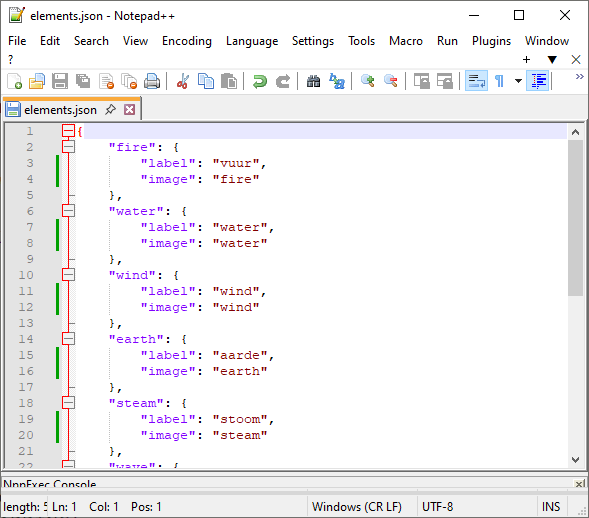Undo the last action with green arrow

(x=260, y=81)
